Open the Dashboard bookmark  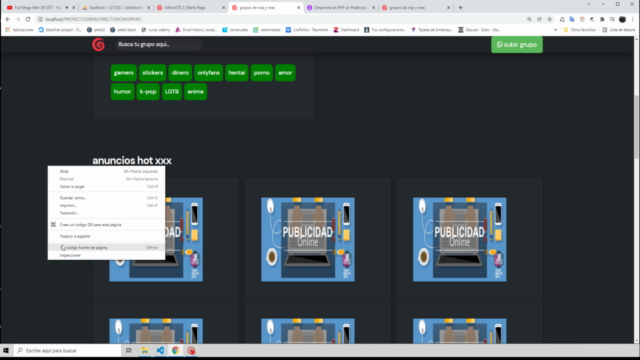tap(346, 30)
